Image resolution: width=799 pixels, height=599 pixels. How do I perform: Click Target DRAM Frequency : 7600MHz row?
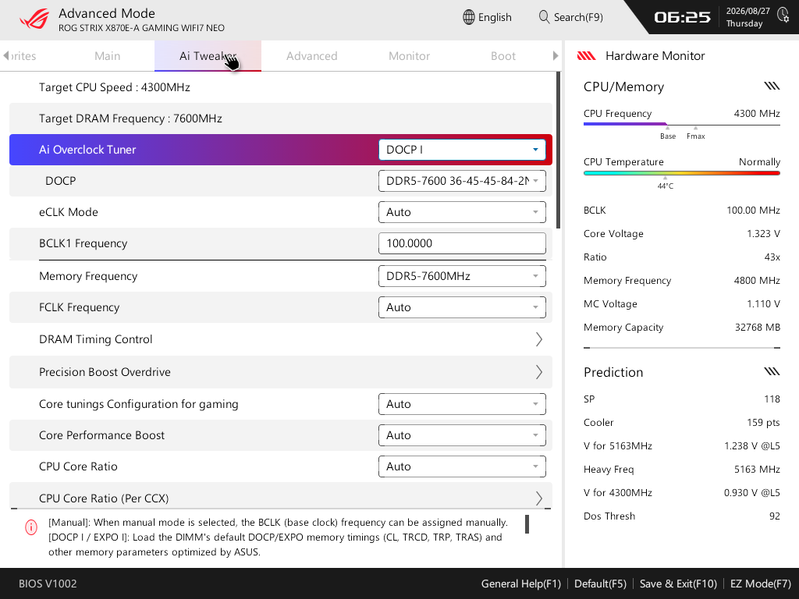280,118
